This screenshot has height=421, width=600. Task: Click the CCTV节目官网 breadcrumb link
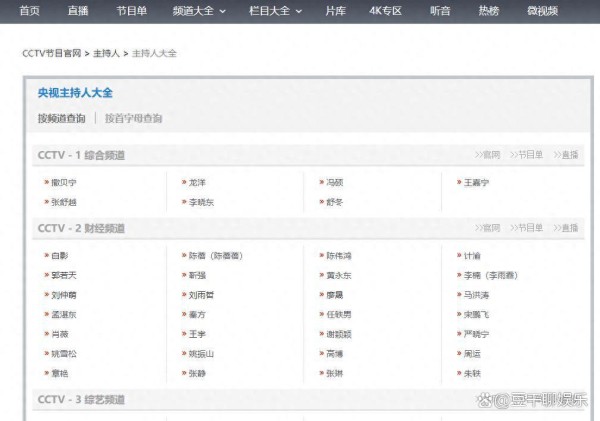52,53
